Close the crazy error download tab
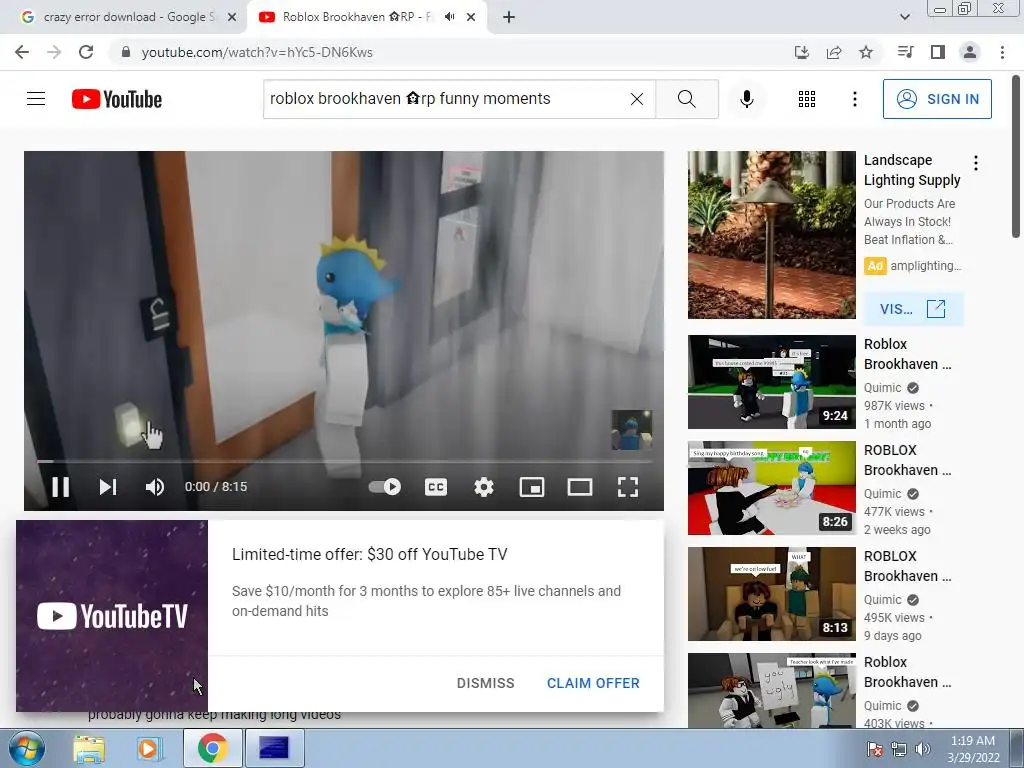 pos(232,17)
